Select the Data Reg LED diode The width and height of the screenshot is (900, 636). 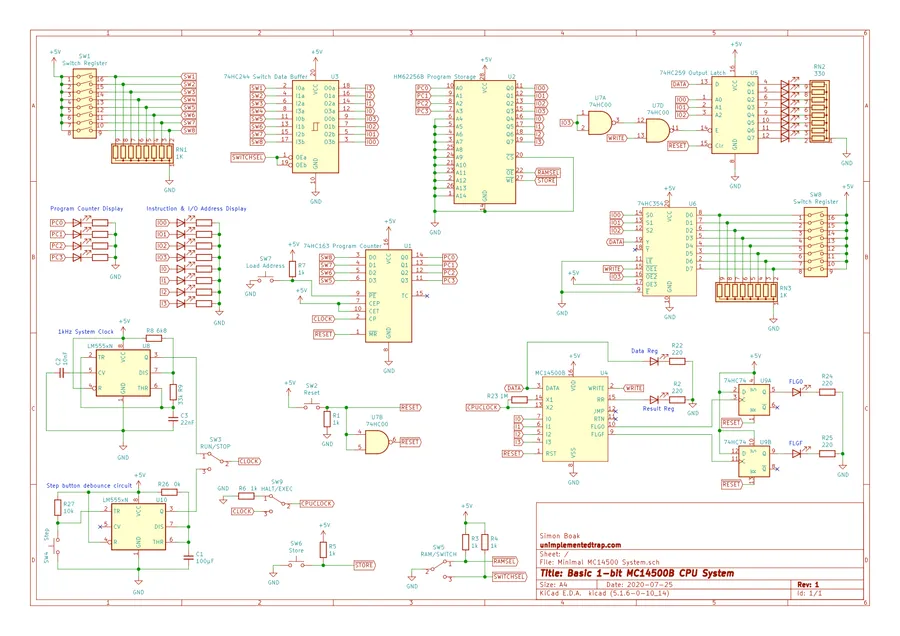(x=654, y=361)
